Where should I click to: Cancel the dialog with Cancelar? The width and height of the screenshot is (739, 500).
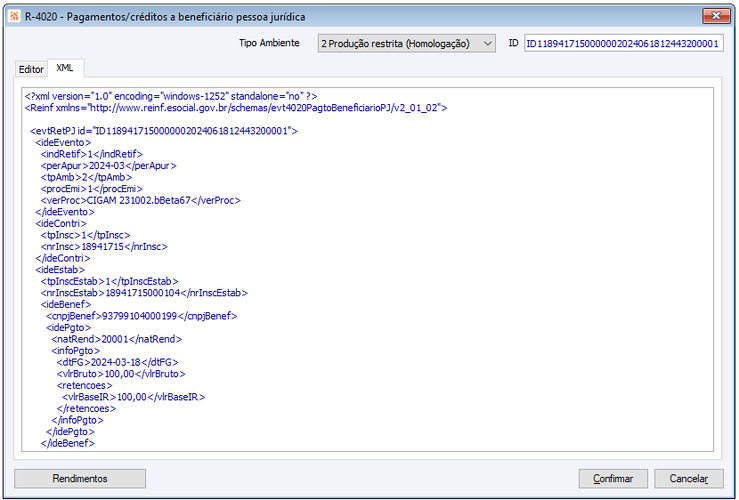[689, 478]
